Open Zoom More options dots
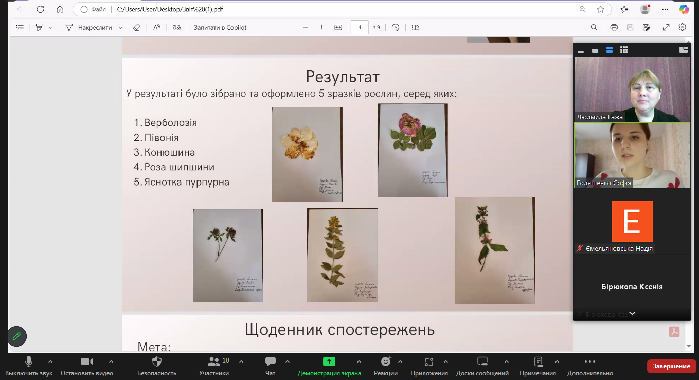Screen dimensions: 699x380 (590, 366)
